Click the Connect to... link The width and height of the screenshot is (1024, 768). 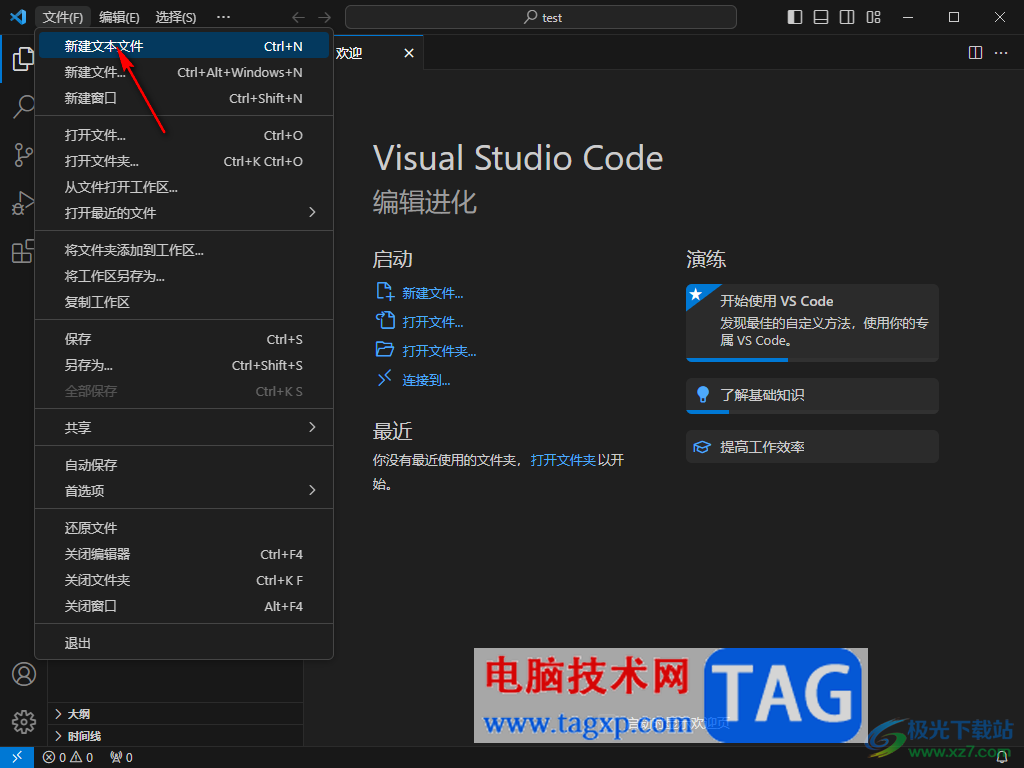pyautogui.click(x=426, y=380)
